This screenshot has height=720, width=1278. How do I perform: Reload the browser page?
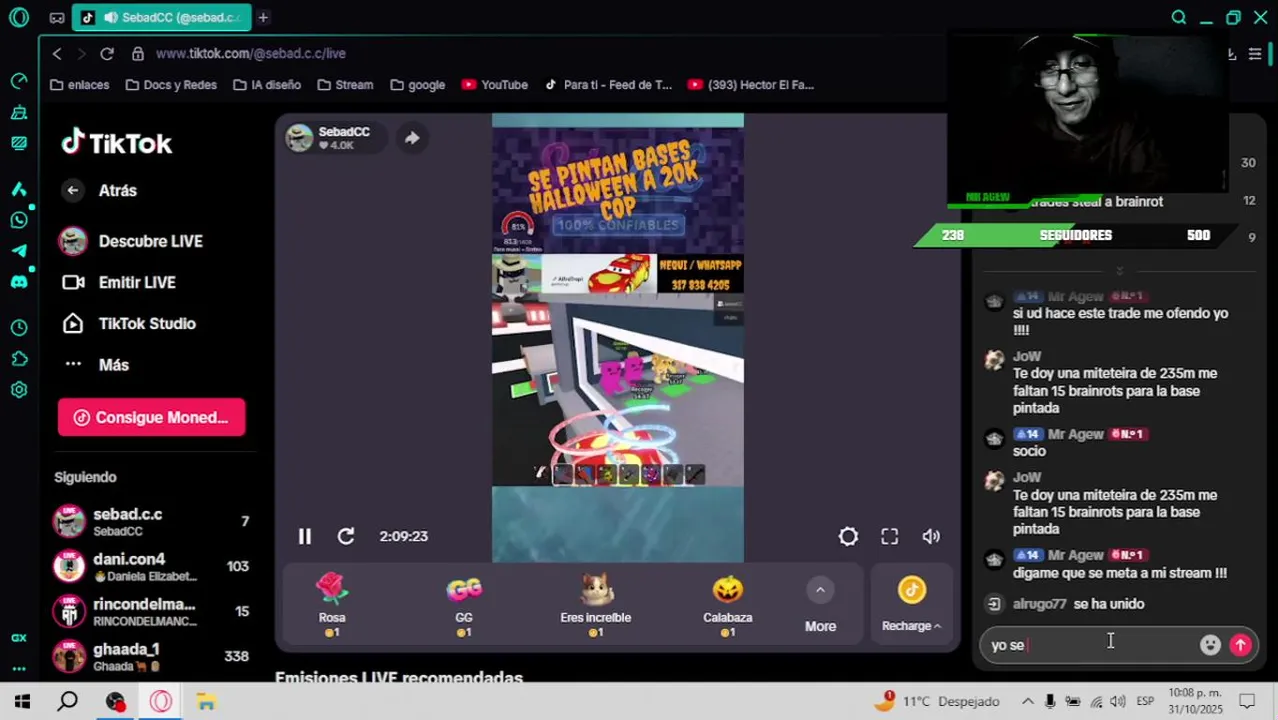[107, 53]
